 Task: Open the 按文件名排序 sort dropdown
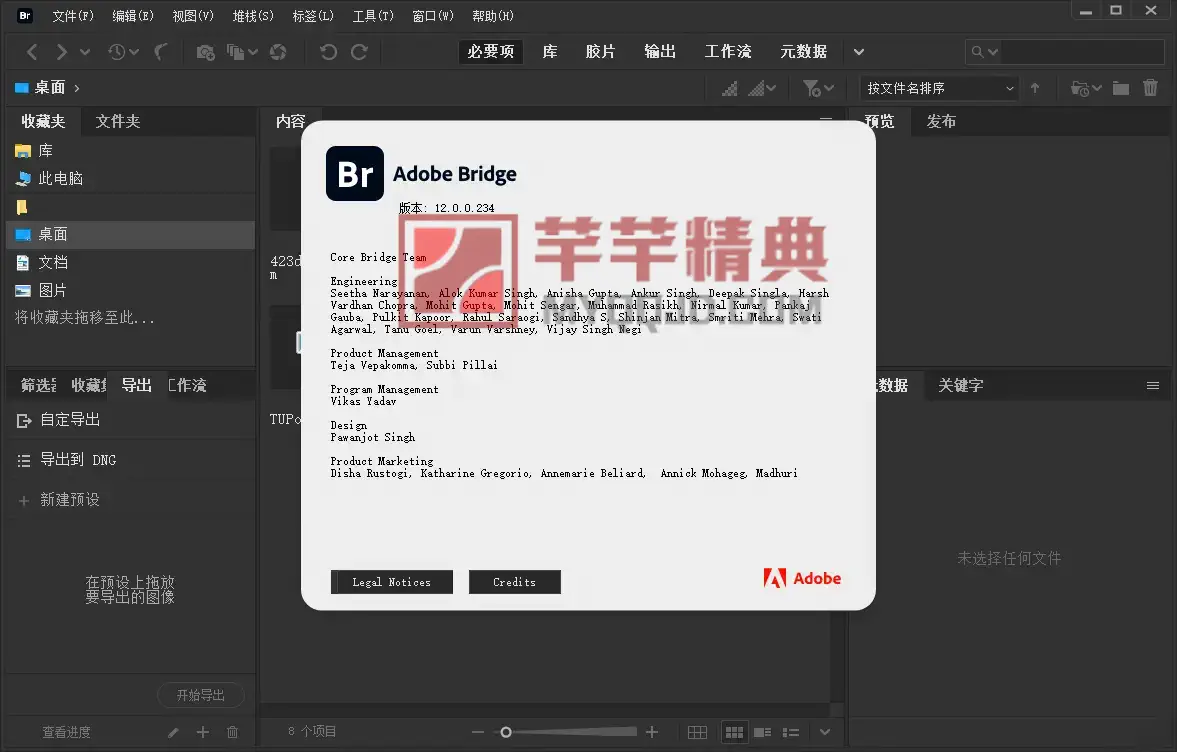point(938,87)
